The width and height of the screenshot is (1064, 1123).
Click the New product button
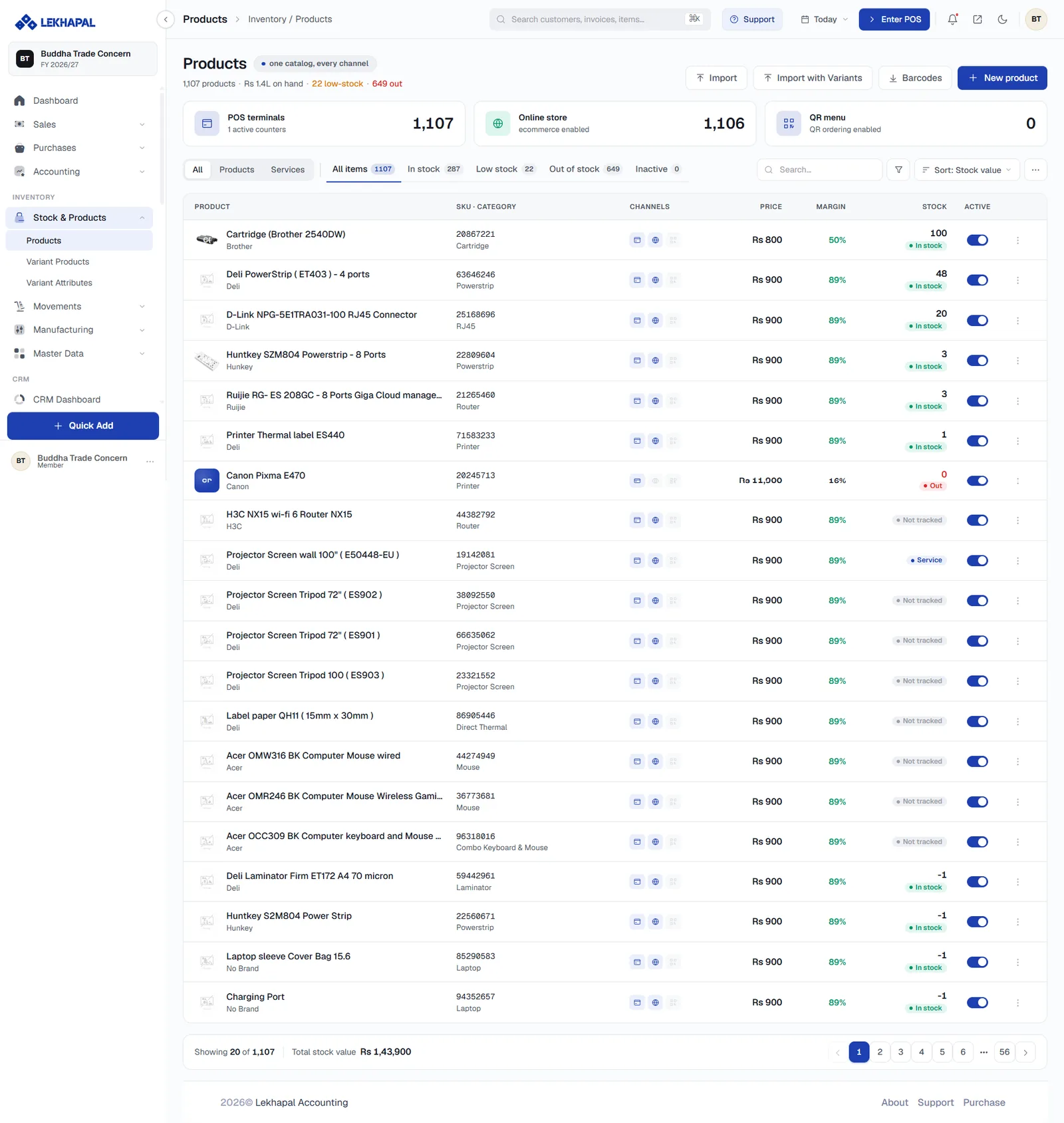pos(1002,78)
